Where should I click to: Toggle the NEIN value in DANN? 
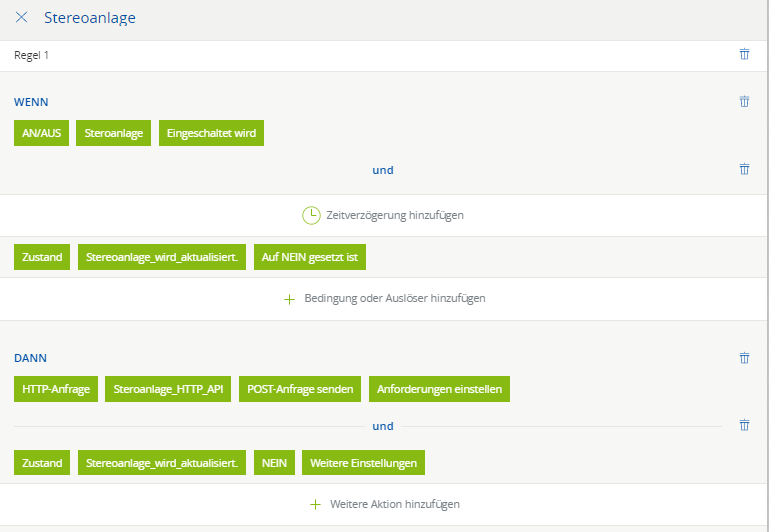(x=274, y=463)
